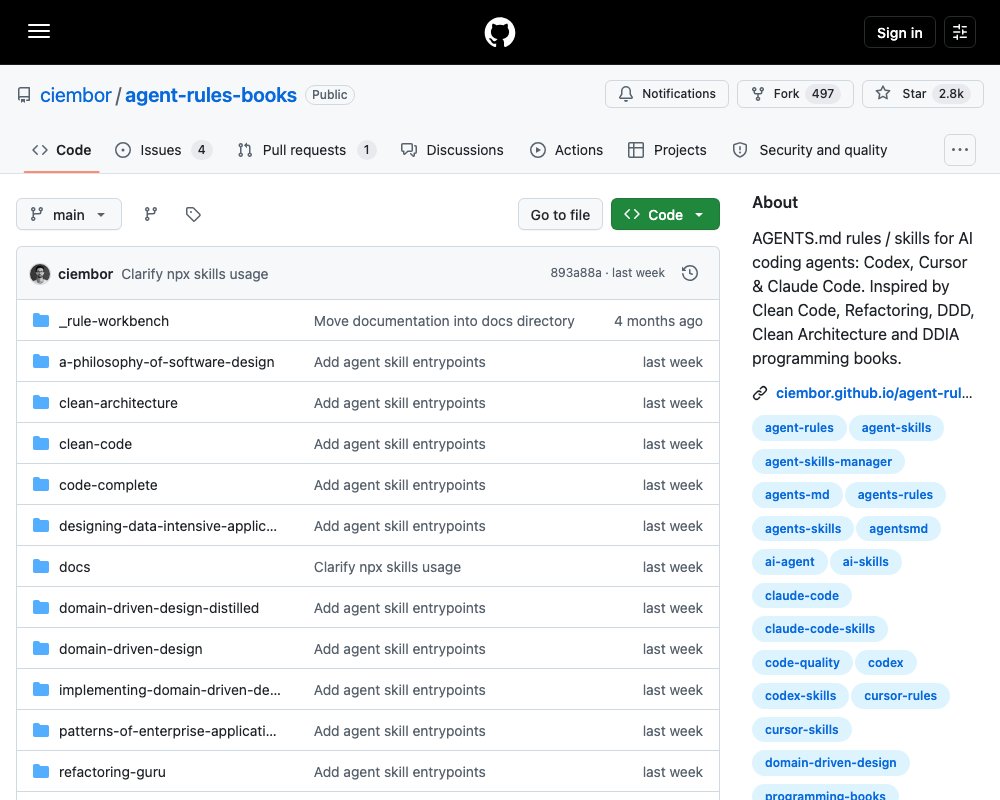The width and height of the screenshot is (1000, 800).
Task: Open the agent-rules-books repository link
Action: pos(210,95)
